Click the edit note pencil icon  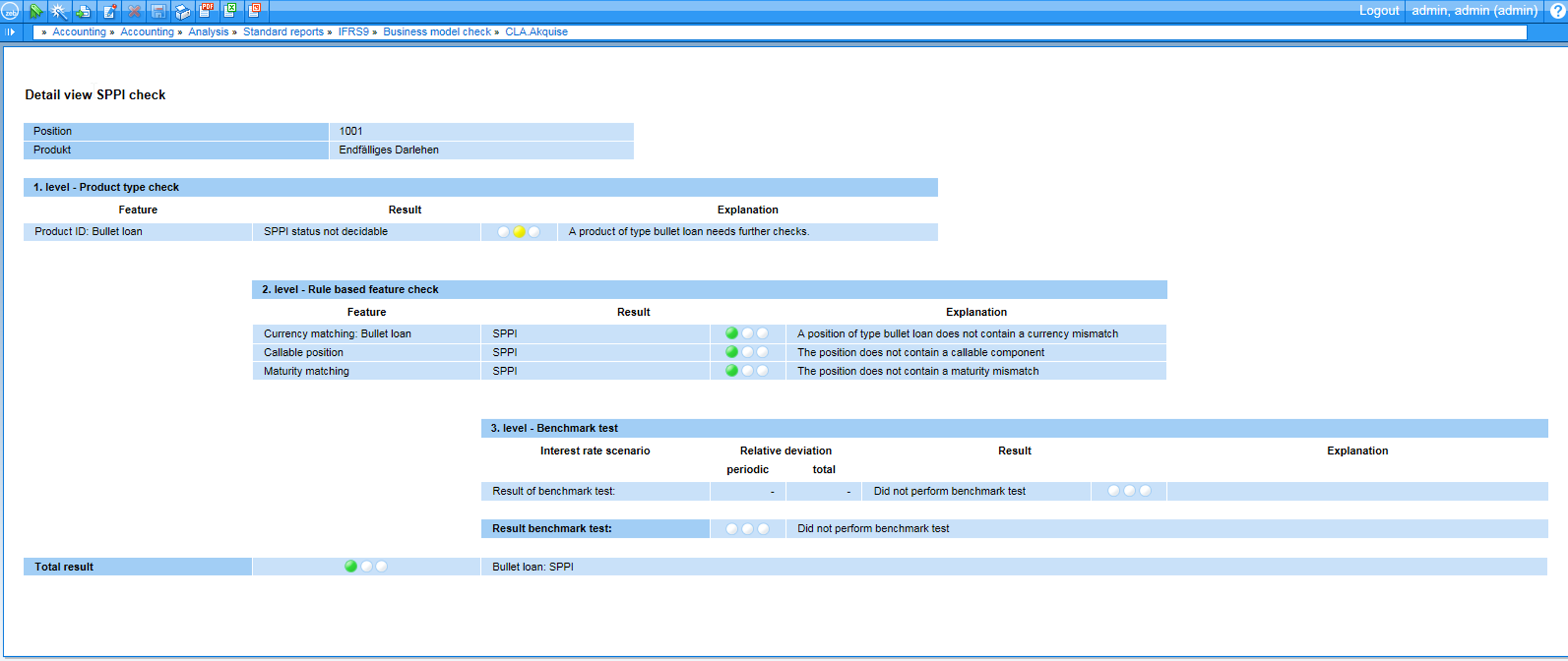[x=109, y=11]
